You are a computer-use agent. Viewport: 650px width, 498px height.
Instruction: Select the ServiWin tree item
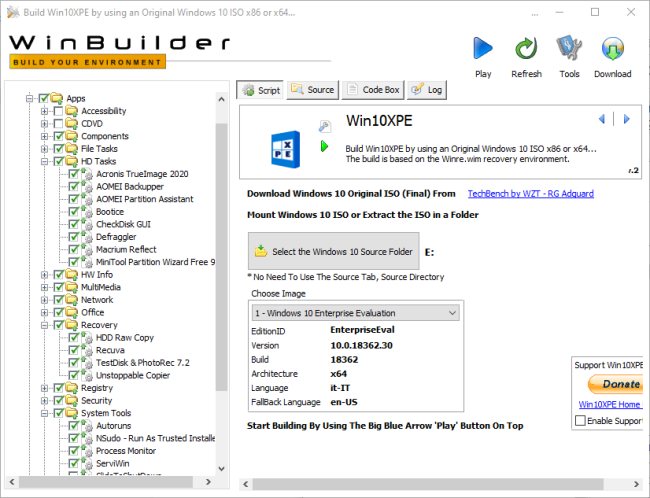[x=112, y=463]
